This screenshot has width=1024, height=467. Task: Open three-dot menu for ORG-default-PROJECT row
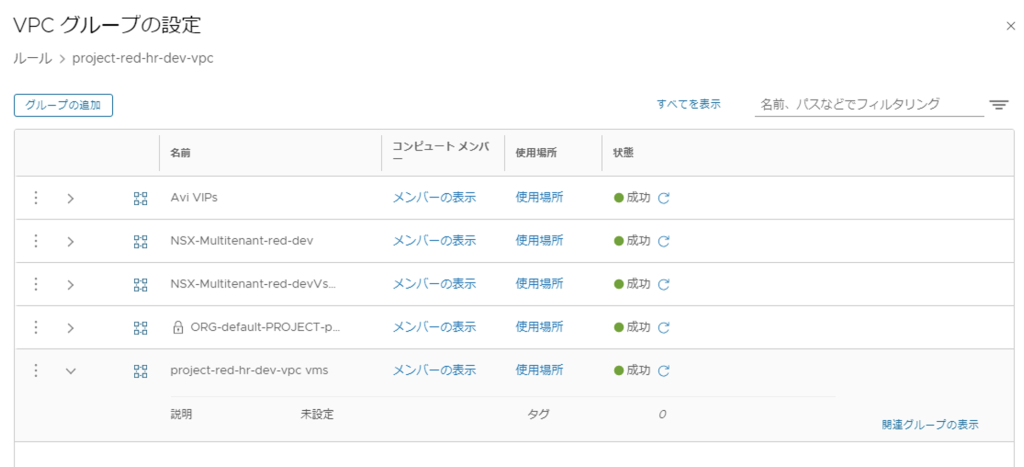pyautogui.click(x=36, y=327)
